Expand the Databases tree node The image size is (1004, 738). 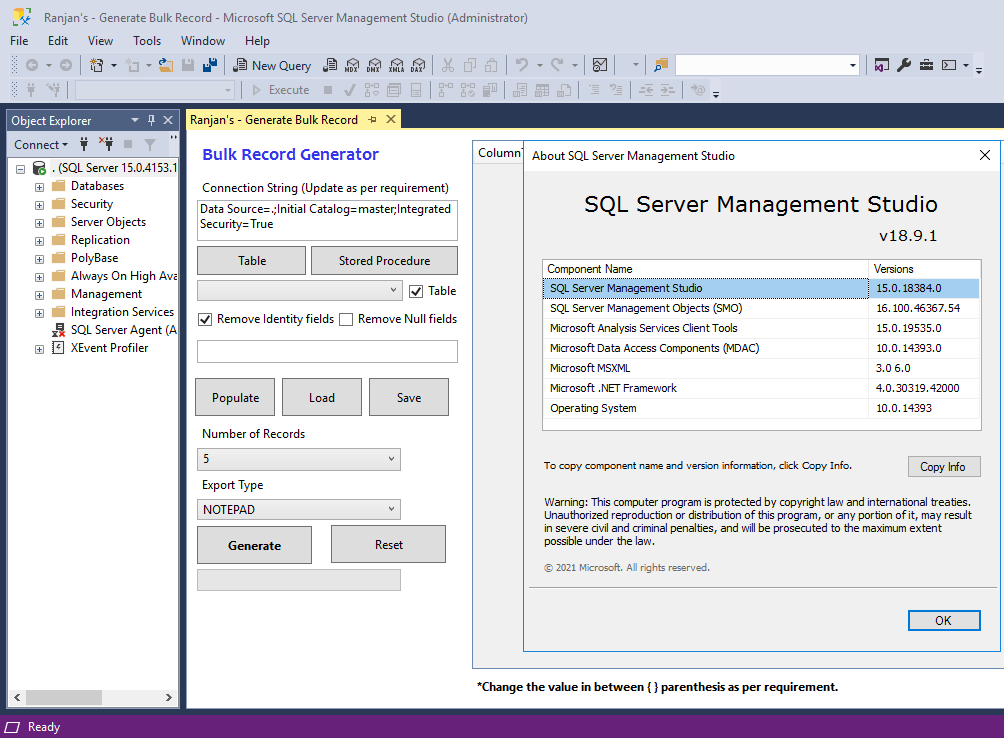click(39, 185)
